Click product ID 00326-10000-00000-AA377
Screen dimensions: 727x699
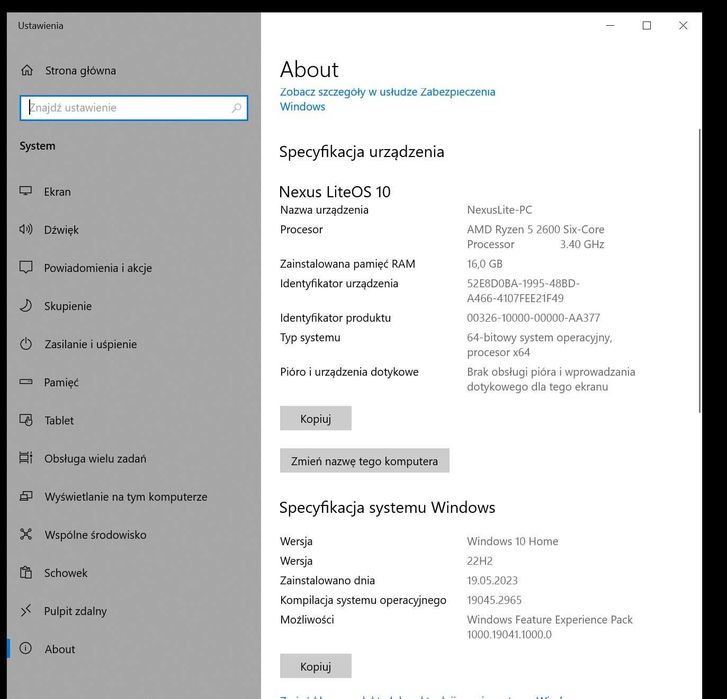pos(533,318)
